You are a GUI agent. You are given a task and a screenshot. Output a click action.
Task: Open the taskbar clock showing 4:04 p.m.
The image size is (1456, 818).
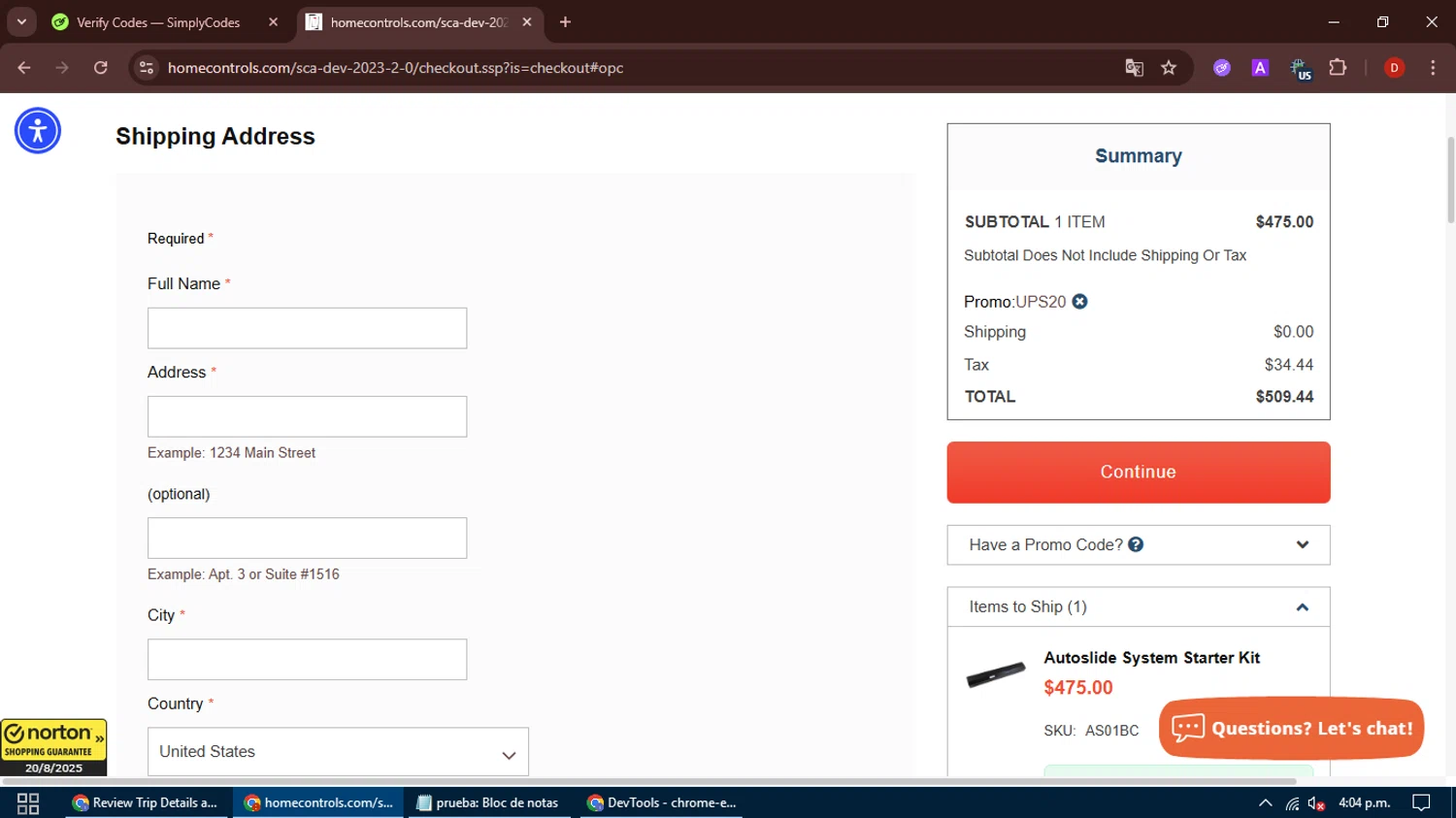coord(1364,803)
